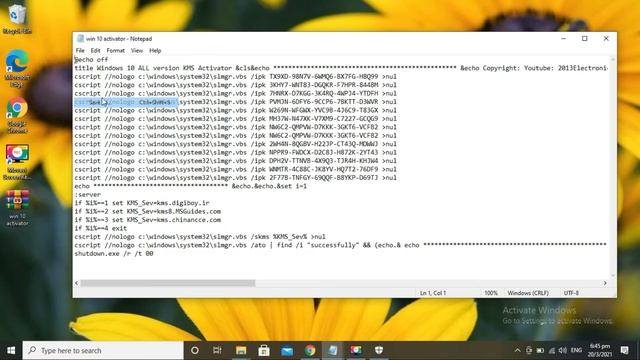
Task: Open Chrome from the taskbar
Action: (x=310, y=350)
